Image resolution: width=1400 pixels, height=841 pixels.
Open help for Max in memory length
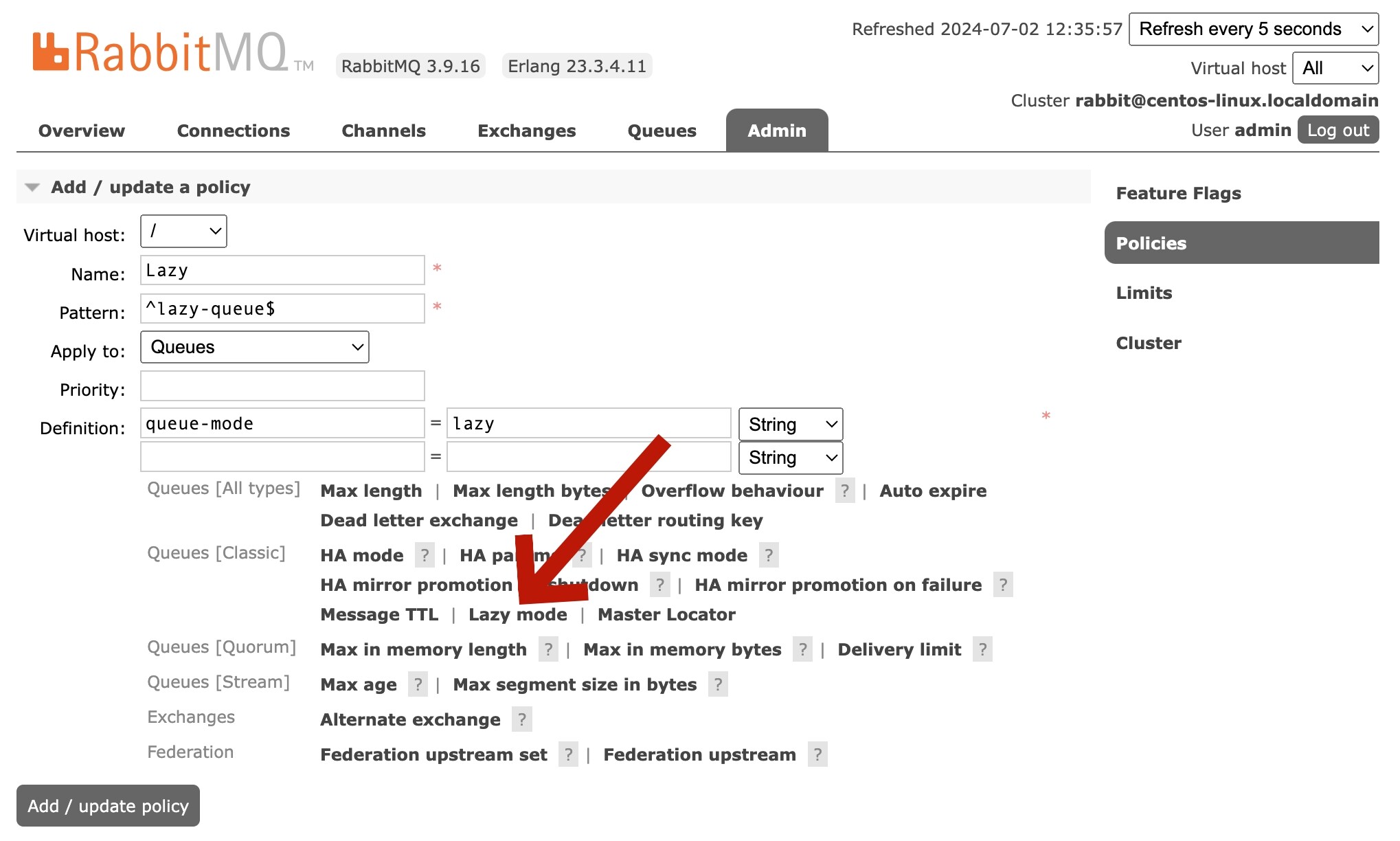(x=548, y=649)
